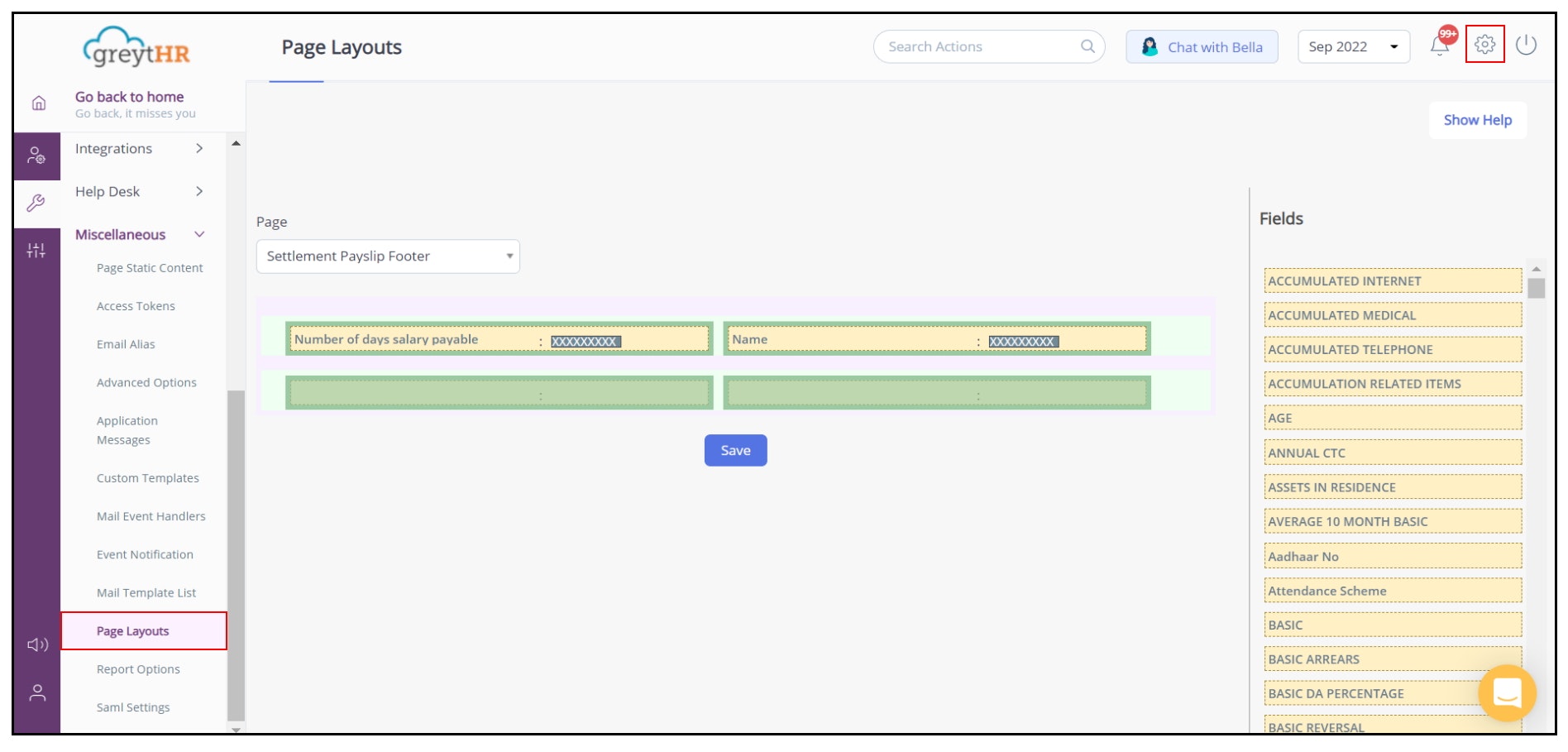Select the Number of days salary payable field
This screenshot has width=1568, height=752.
coord(499,339)
